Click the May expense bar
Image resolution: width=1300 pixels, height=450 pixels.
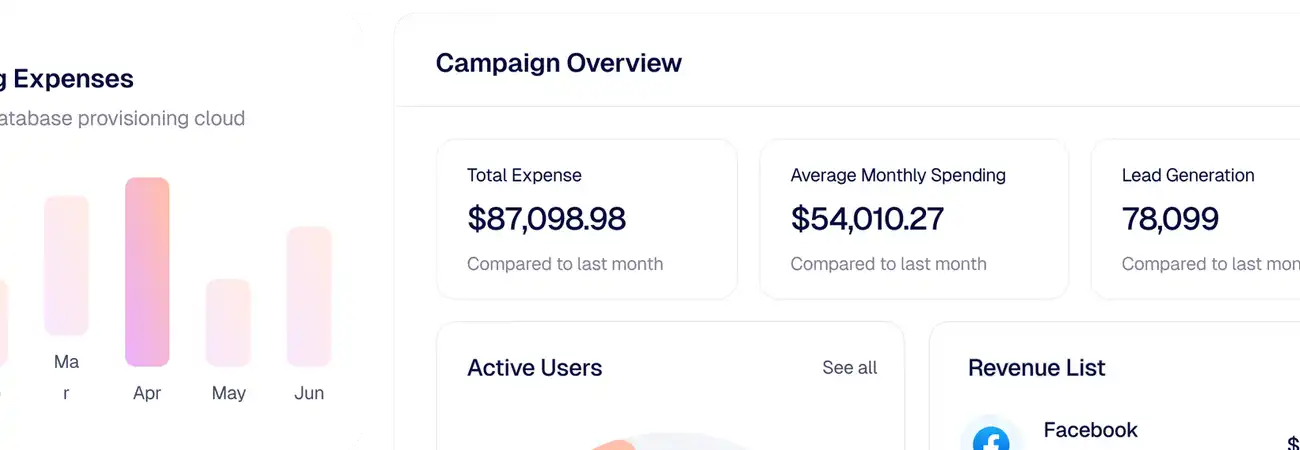[x=228, y=322]
